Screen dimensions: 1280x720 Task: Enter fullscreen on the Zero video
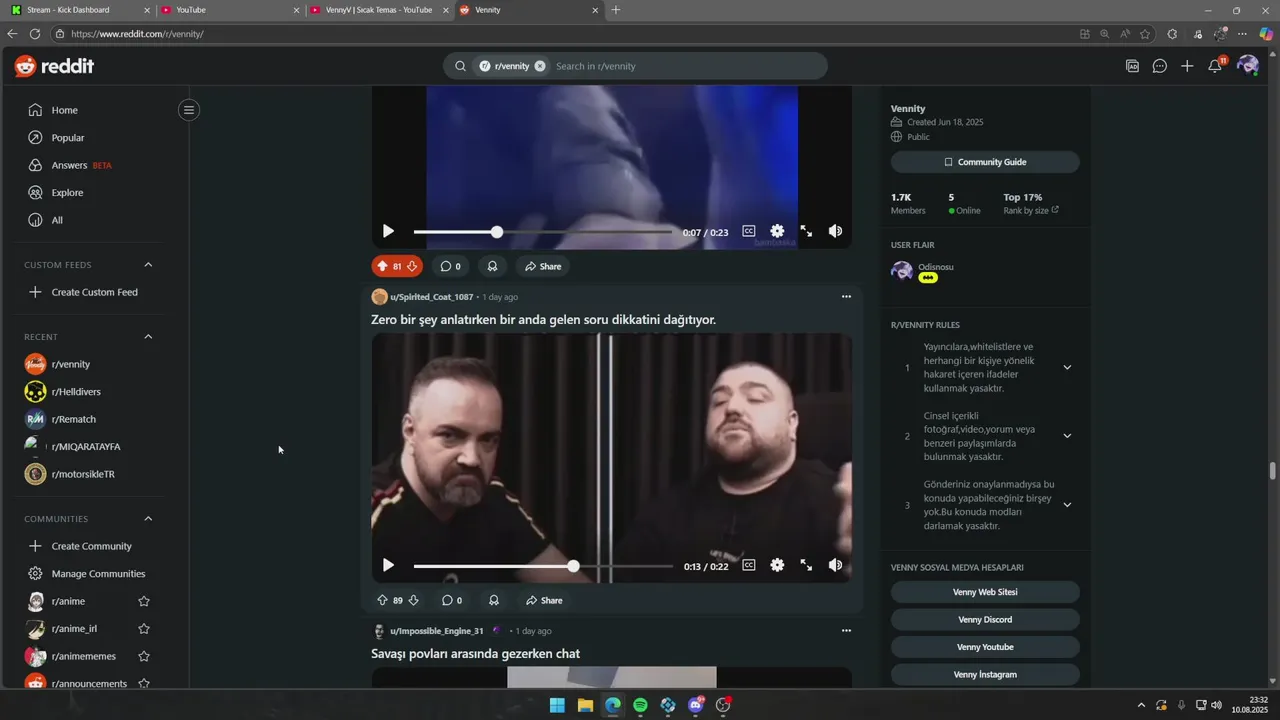[x=806, y=565]
